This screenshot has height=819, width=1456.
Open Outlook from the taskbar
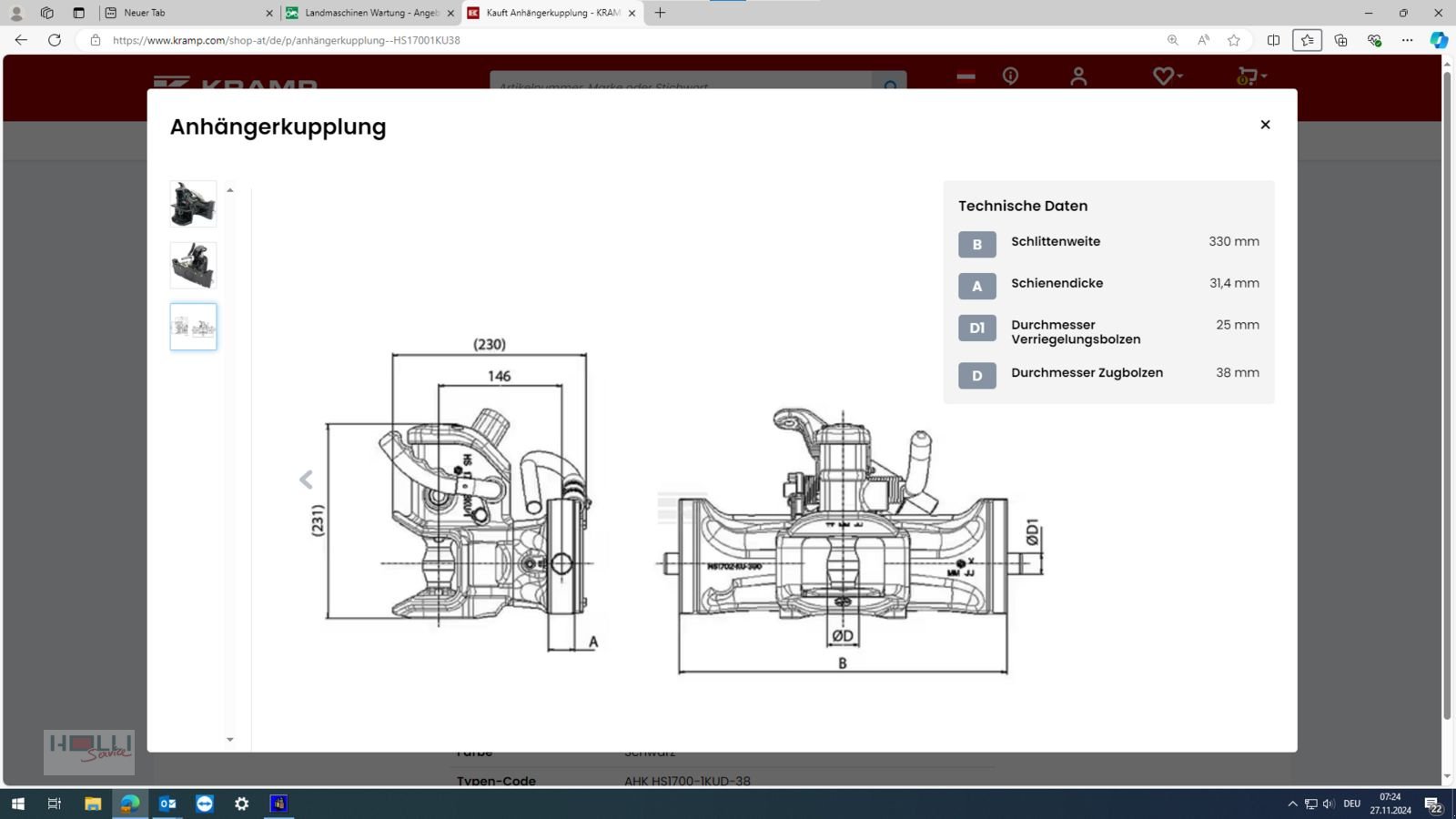(167, 804)
